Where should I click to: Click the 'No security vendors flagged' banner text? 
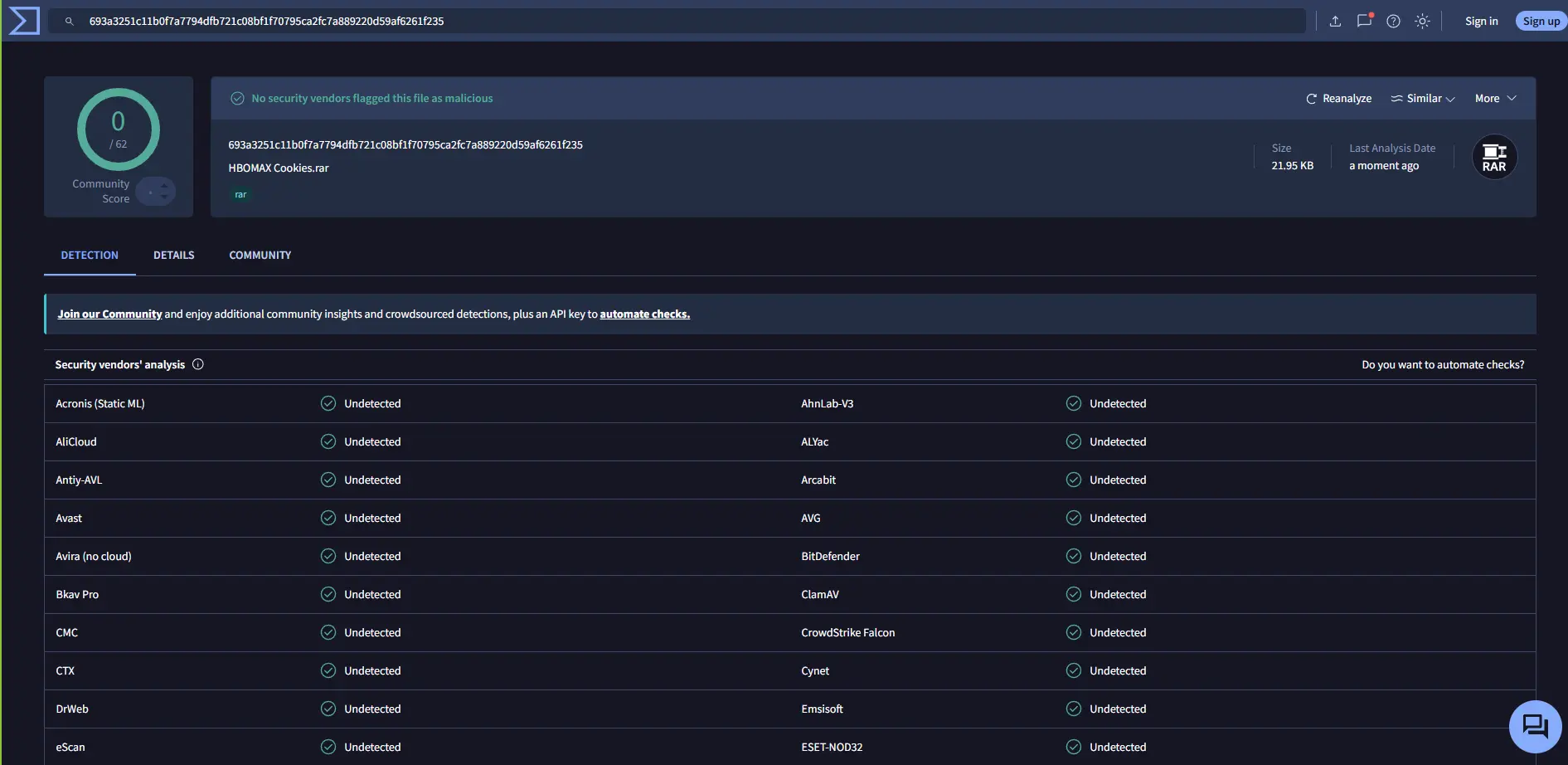point(372,99)
